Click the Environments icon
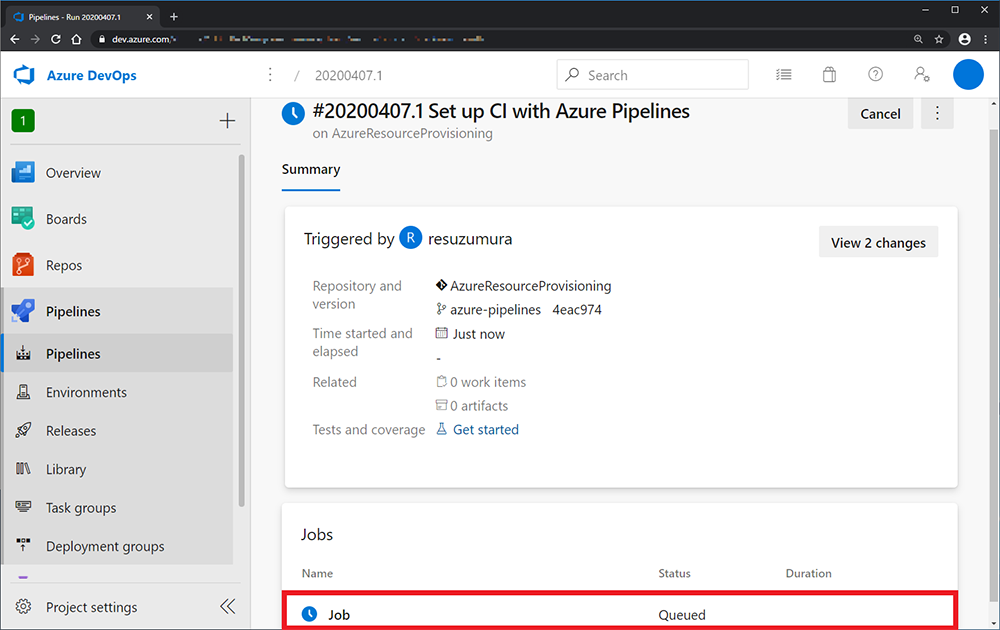The image size is (1000, 630). pos(23,392)
